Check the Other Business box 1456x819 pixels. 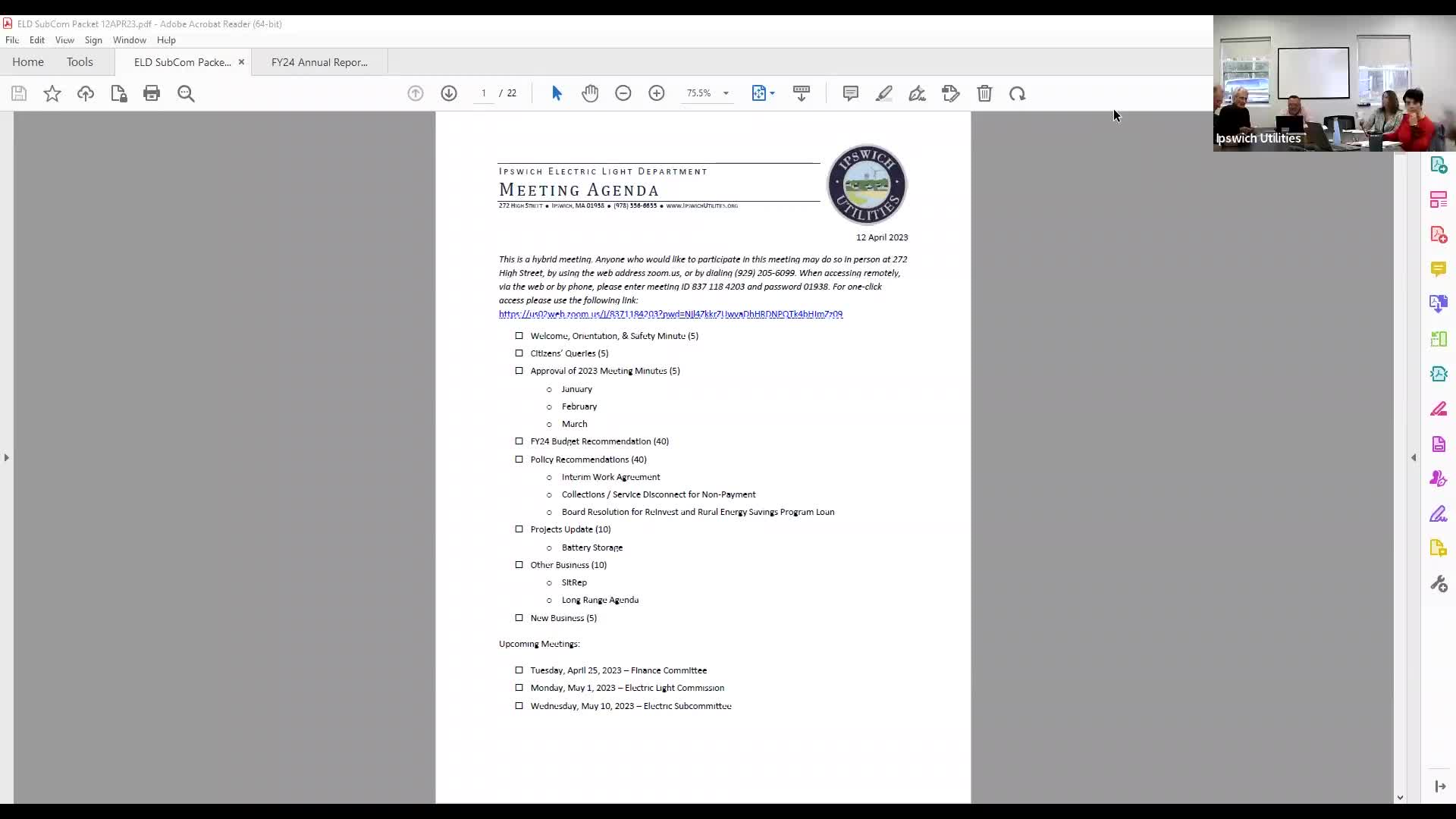519,565
